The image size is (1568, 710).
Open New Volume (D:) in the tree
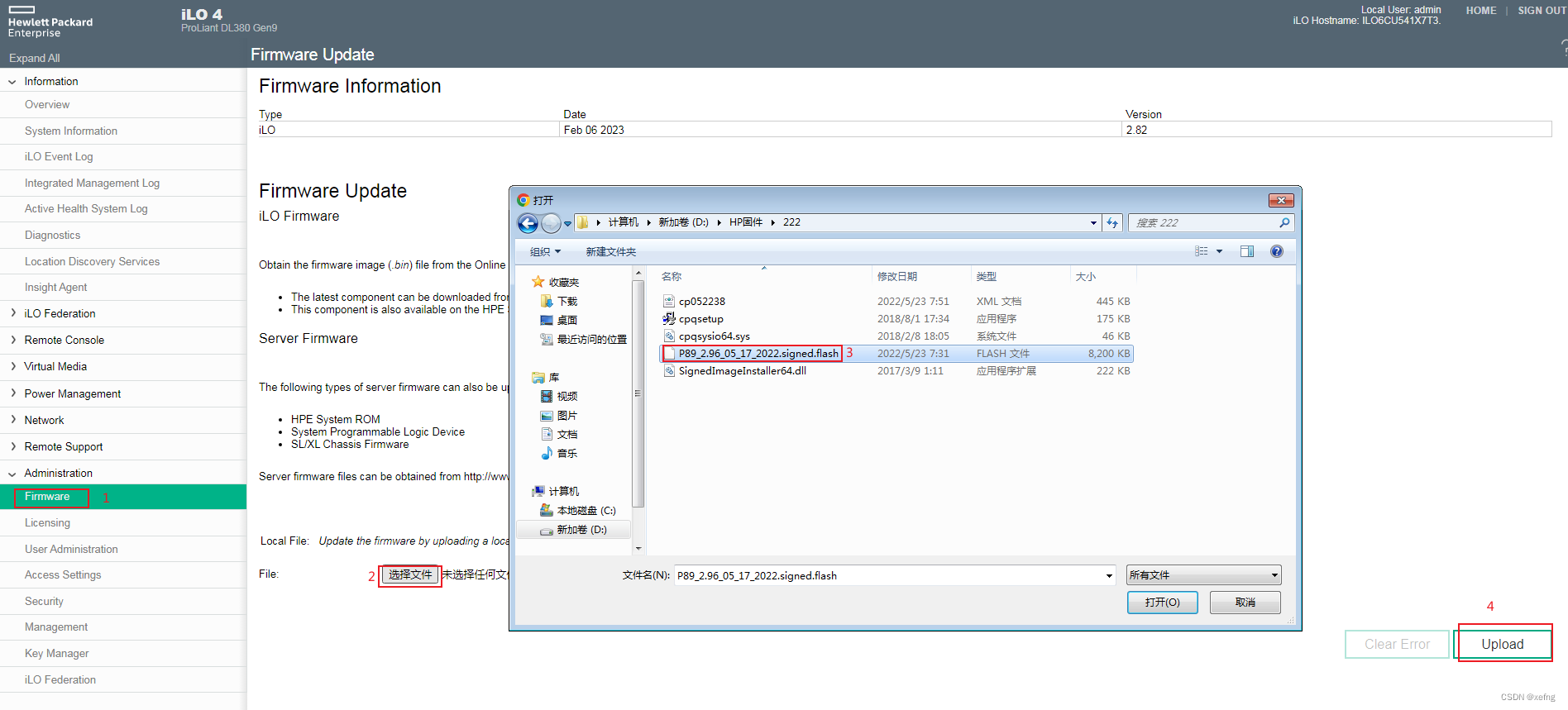coord(573,530)
